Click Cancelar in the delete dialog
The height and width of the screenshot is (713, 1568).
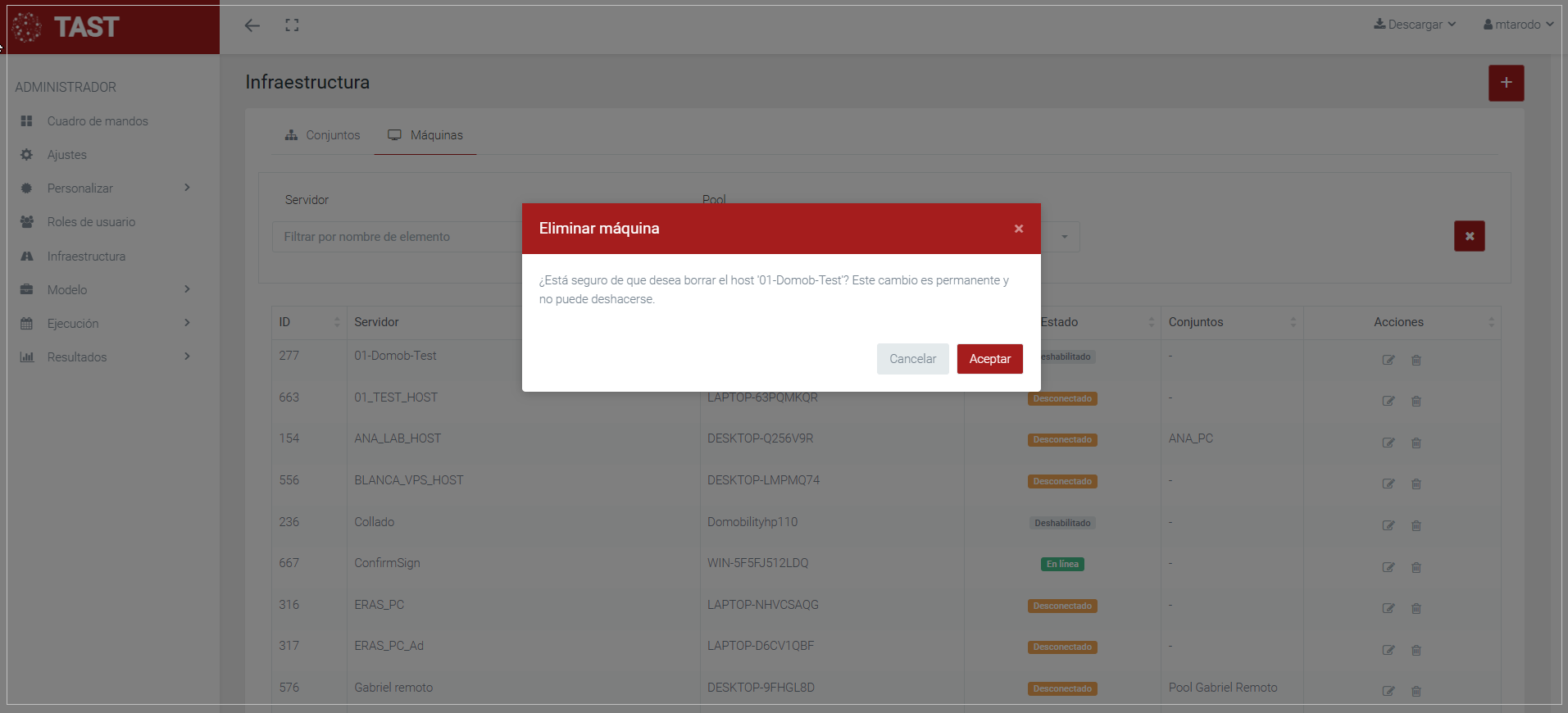[912, 359]
